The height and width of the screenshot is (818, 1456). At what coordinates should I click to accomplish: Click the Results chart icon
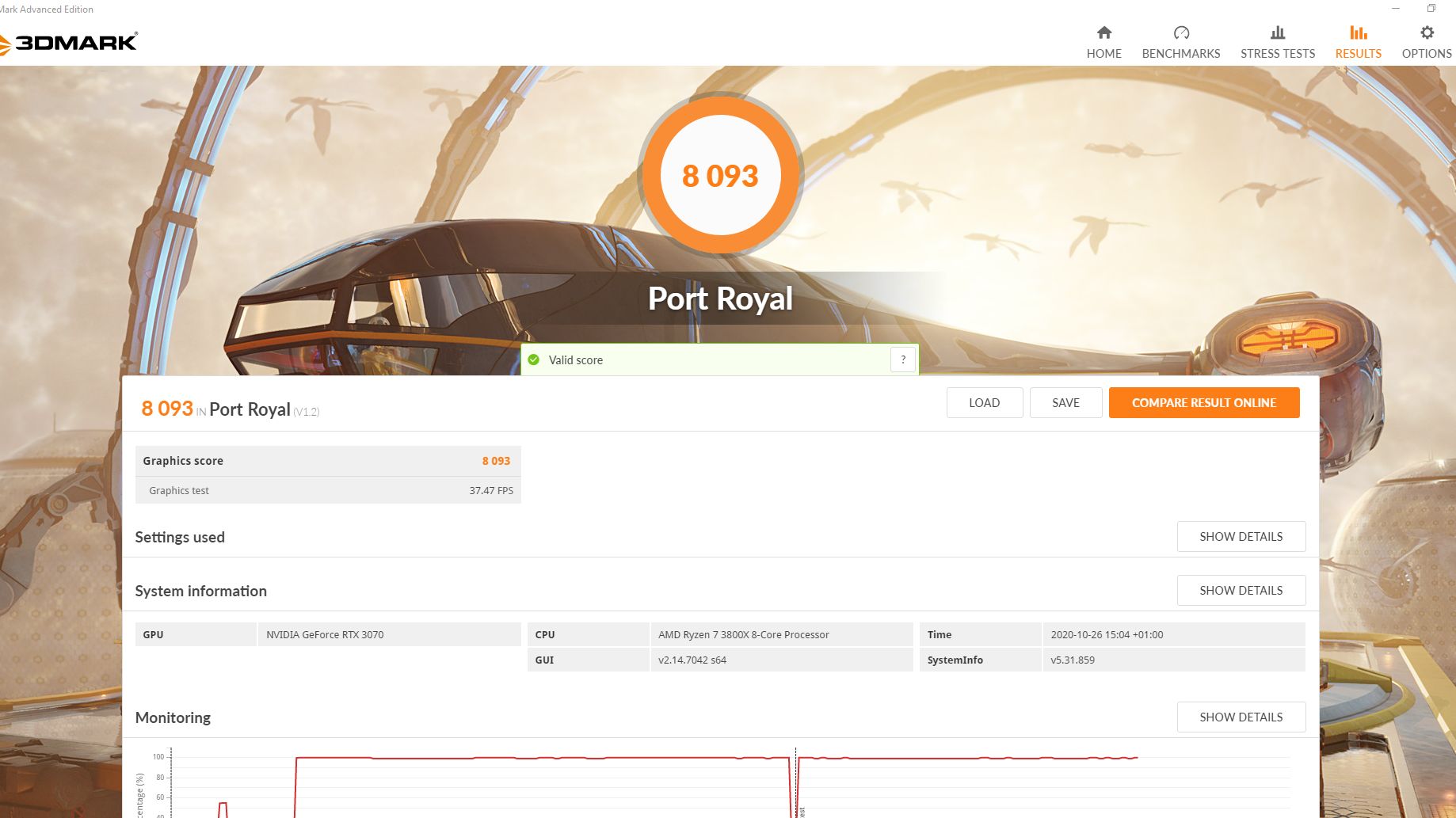(x=1357, y=33)
